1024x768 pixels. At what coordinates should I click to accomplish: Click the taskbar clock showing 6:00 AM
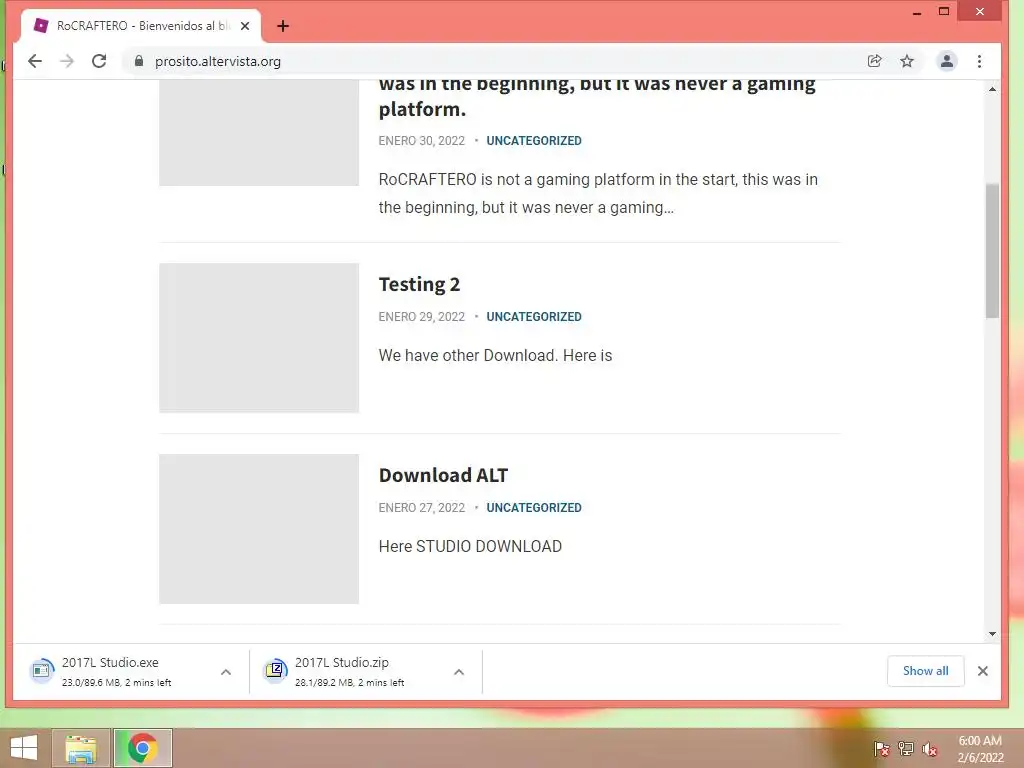click(980, 749)
